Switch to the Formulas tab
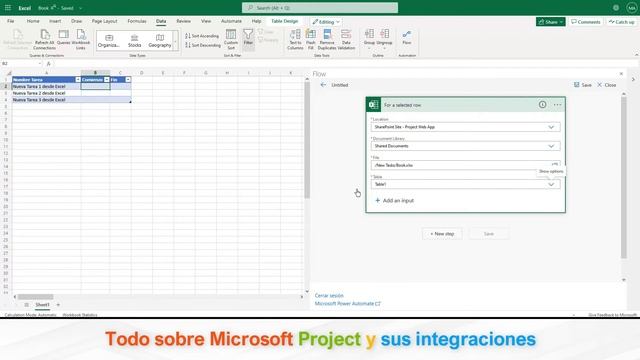 tap(137, 21)
